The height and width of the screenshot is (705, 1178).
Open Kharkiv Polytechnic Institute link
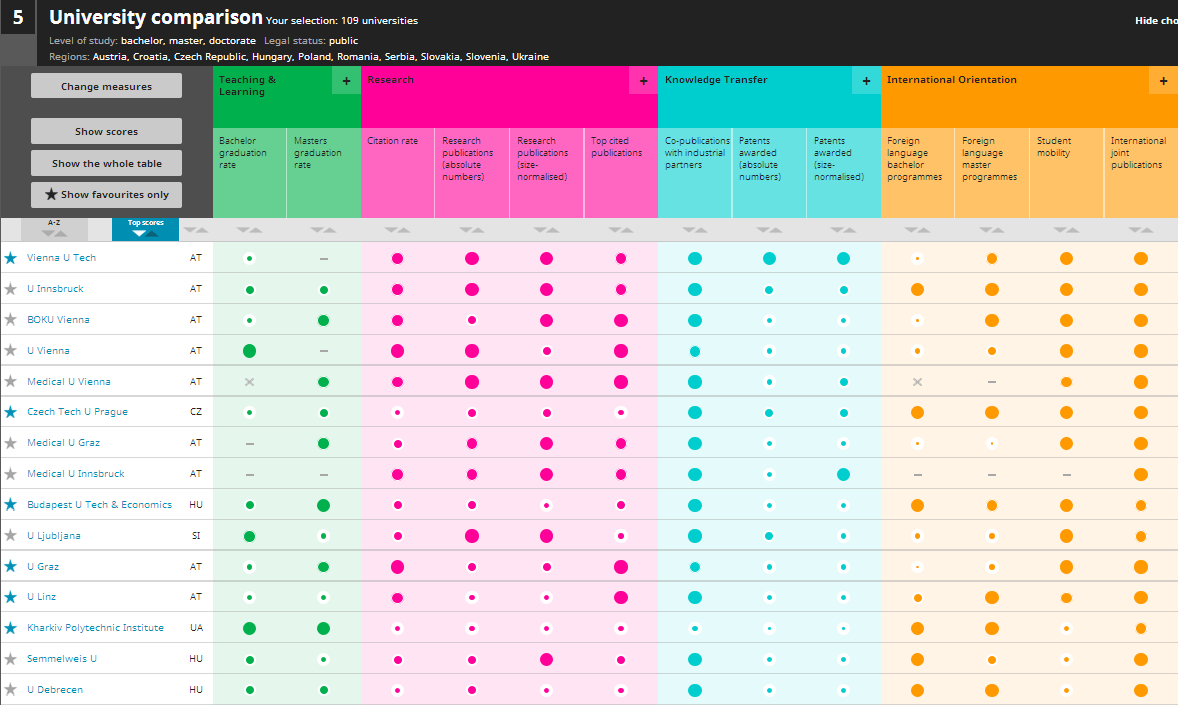(95, 628)
